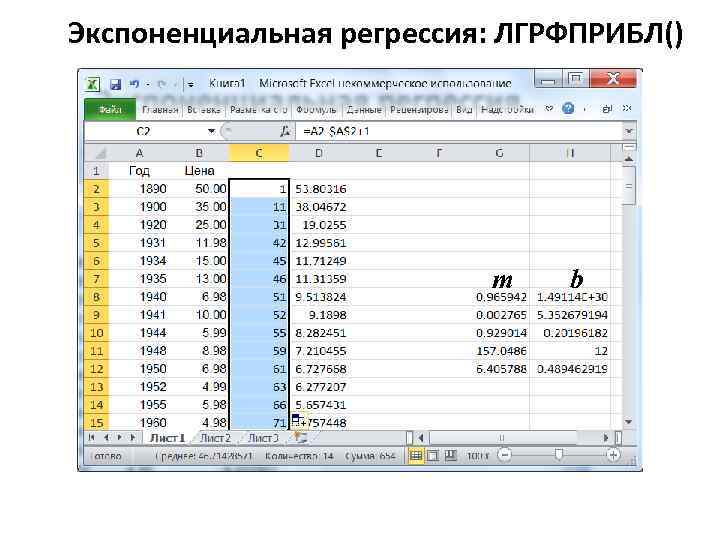Open the Файл tab
Screen dimensions: 720x540
pyautogui.click(x=110, y=110)
